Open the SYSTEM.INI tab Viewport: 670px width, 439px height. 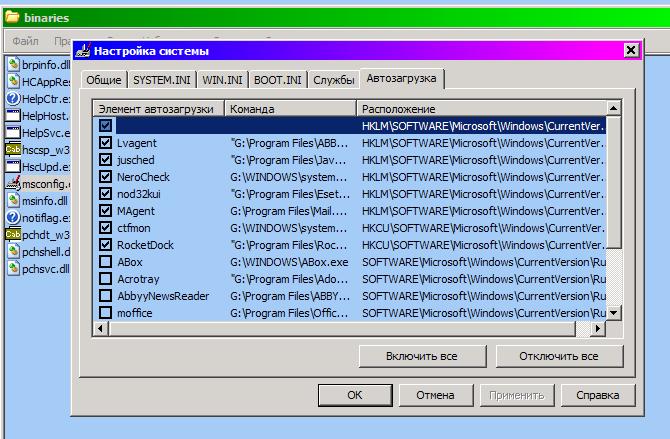click(162, 80)
